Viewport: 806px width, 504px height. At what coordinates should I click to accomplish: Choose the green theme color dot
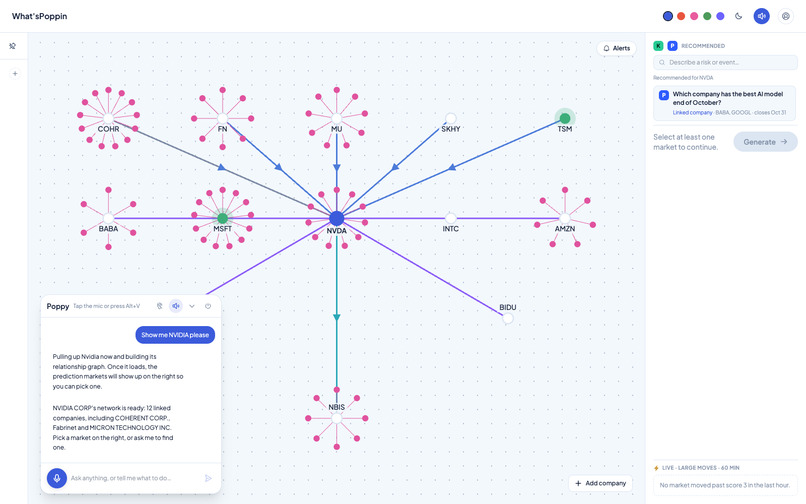click(707, 16)
